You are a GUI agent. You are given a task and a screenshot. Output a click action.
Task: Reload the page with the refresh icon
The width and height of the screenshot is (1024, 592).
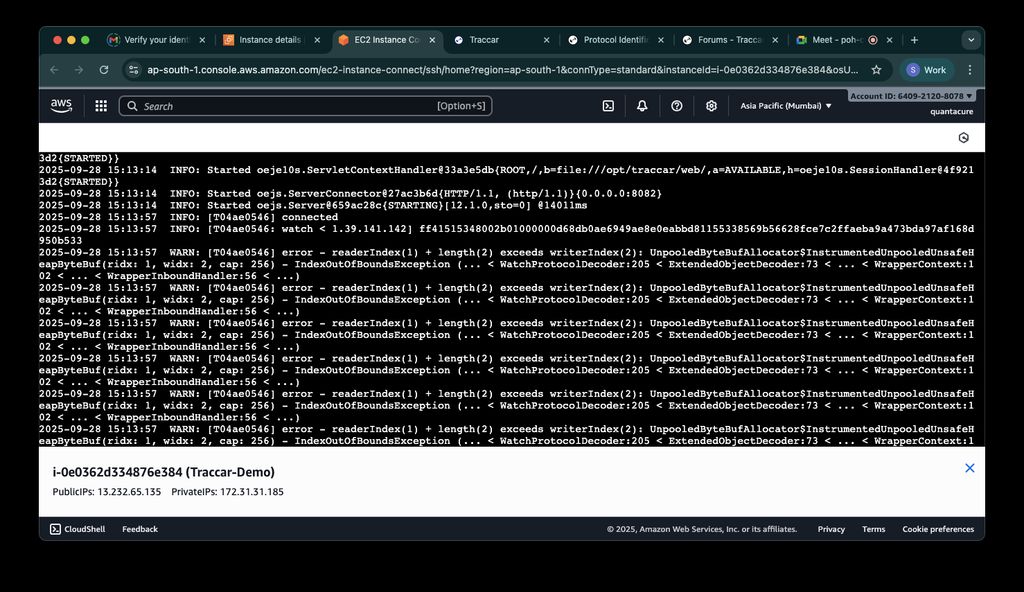[104, 70]
